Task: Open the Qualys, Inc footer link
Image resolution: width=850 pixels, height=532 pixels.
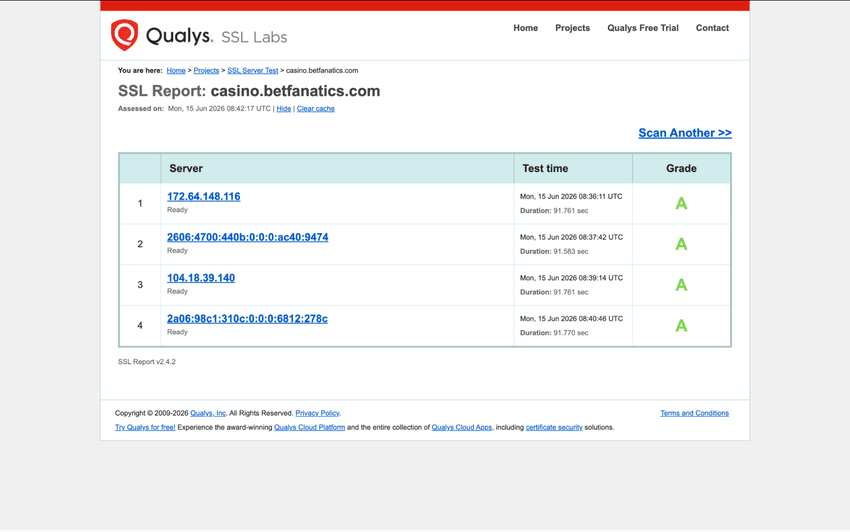Action: tap(208, 413)
